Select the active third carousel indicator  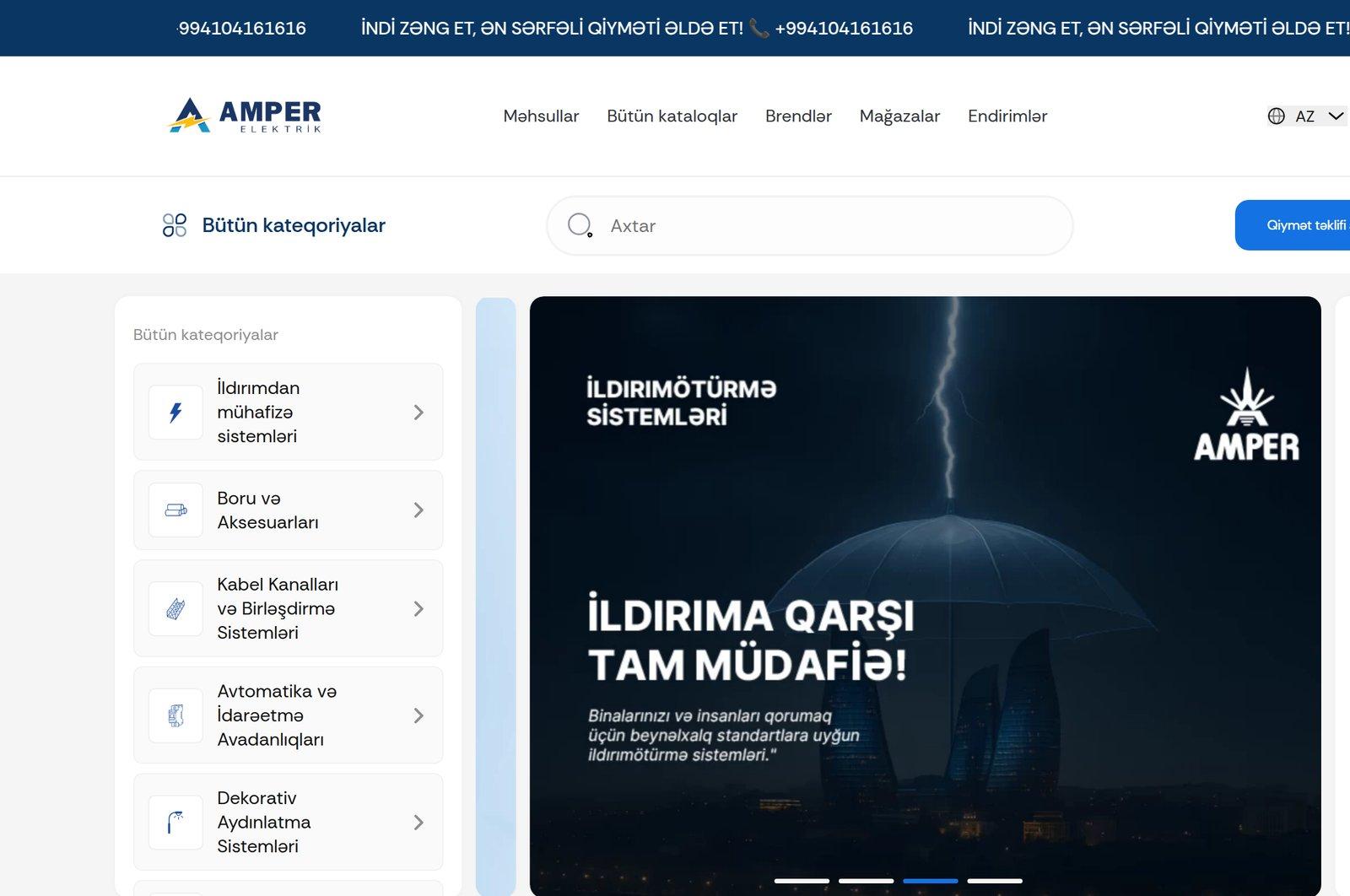pos(930,881)
